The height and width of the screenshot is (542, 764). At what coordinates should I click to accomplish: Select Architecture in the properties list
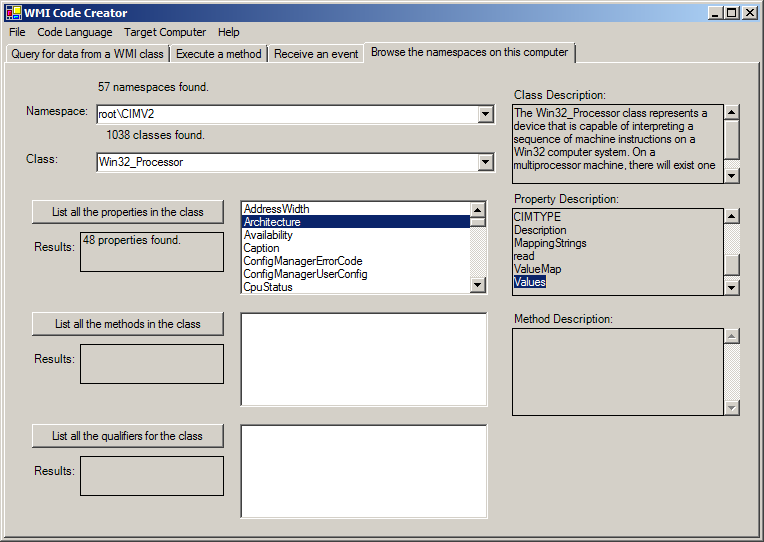(356, 222)
